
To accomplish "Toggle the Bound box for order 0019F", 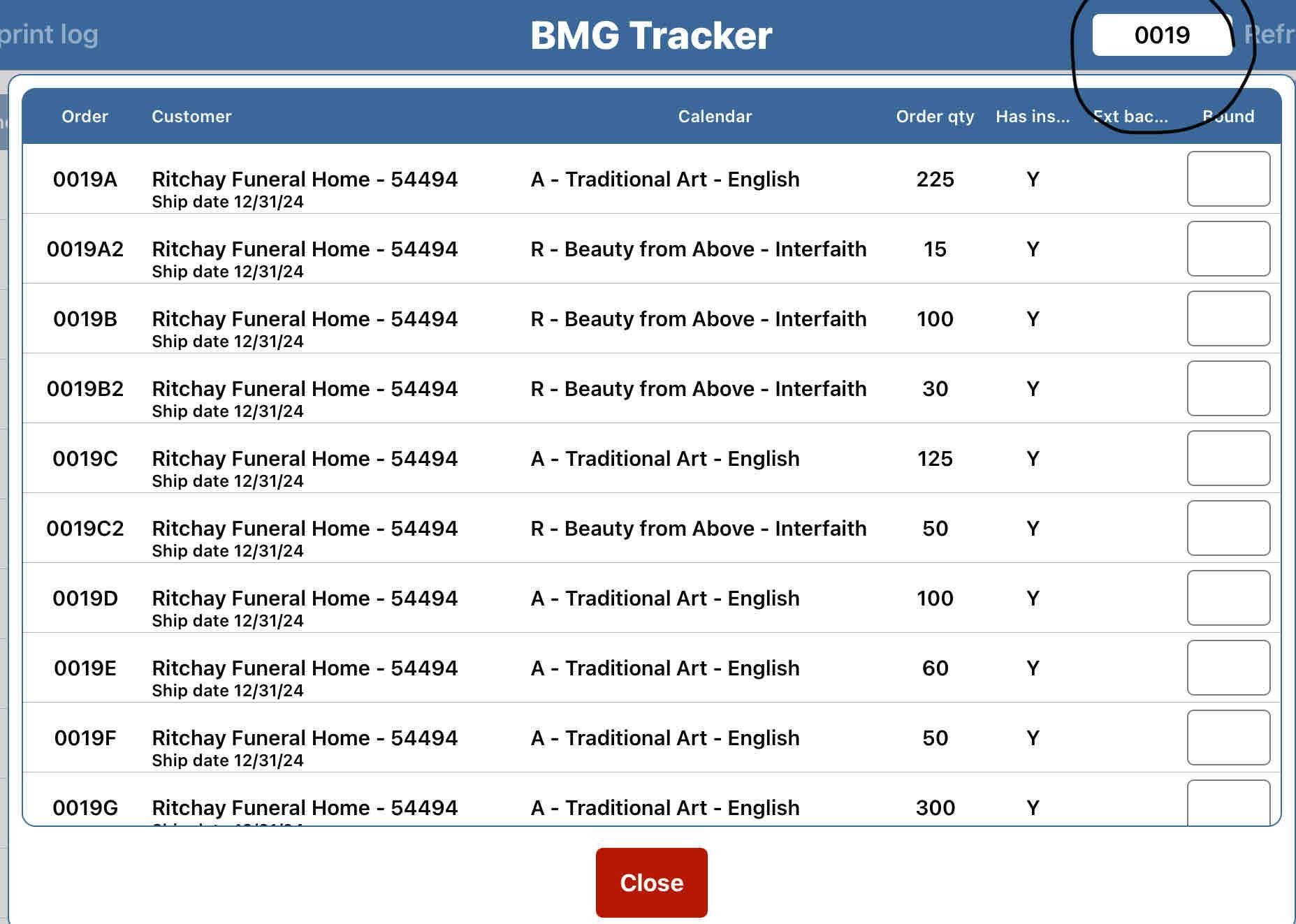I will tap(1228, 738).
